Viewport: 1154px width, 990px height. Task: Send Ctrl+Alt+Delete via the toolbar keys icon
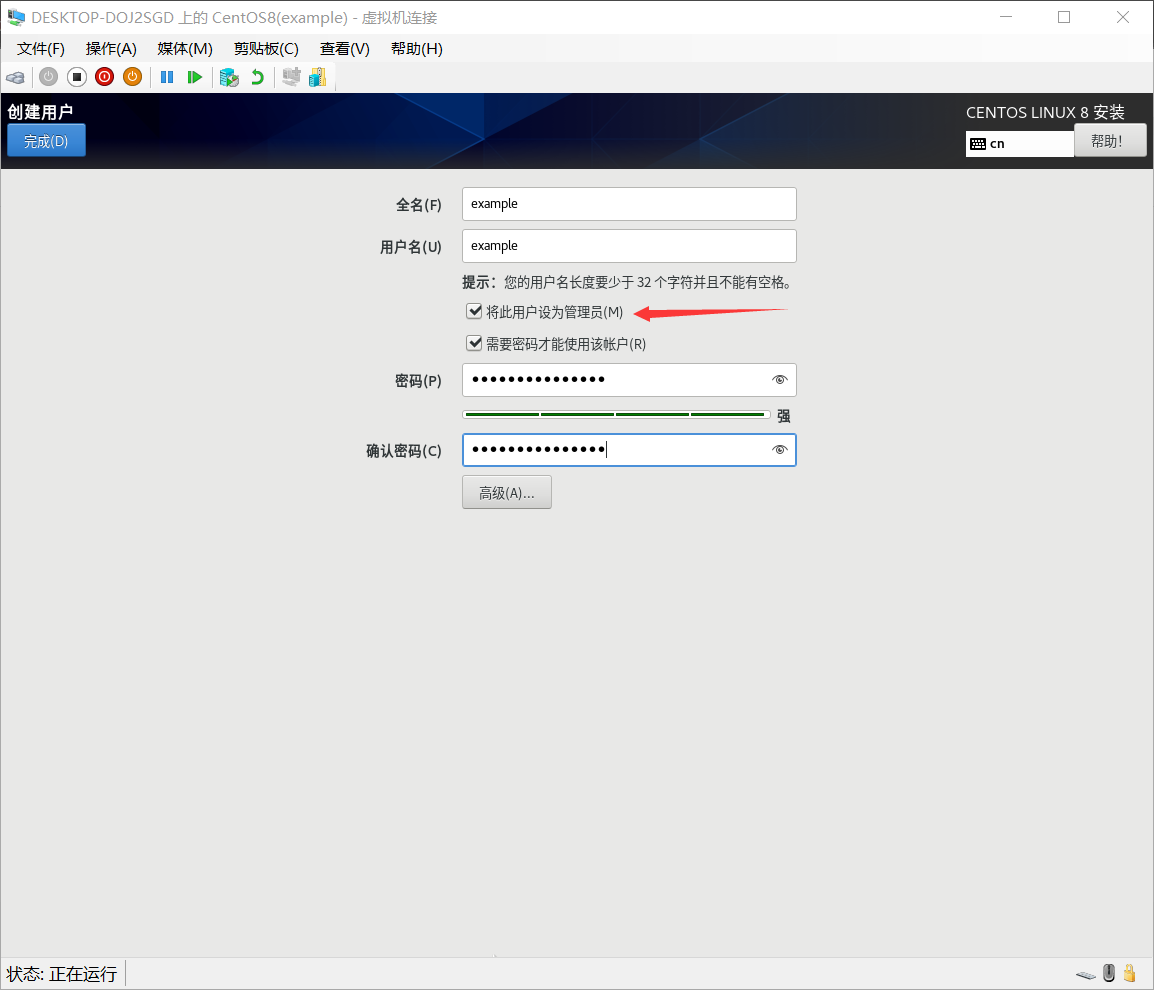[15, 77]
